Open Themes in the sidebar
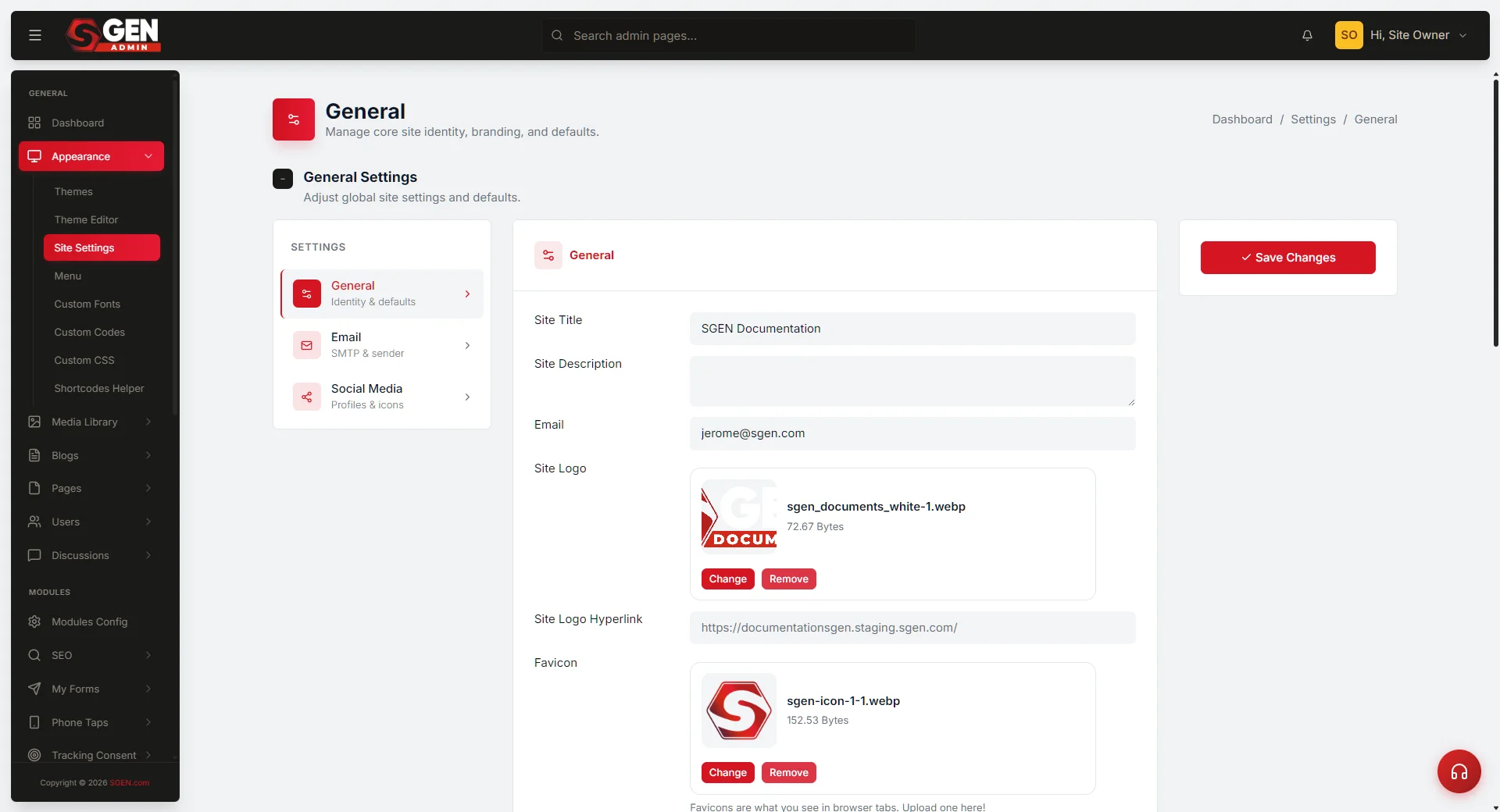The image size is (1500, 812). pyautogui.click(x=73, y=191)
